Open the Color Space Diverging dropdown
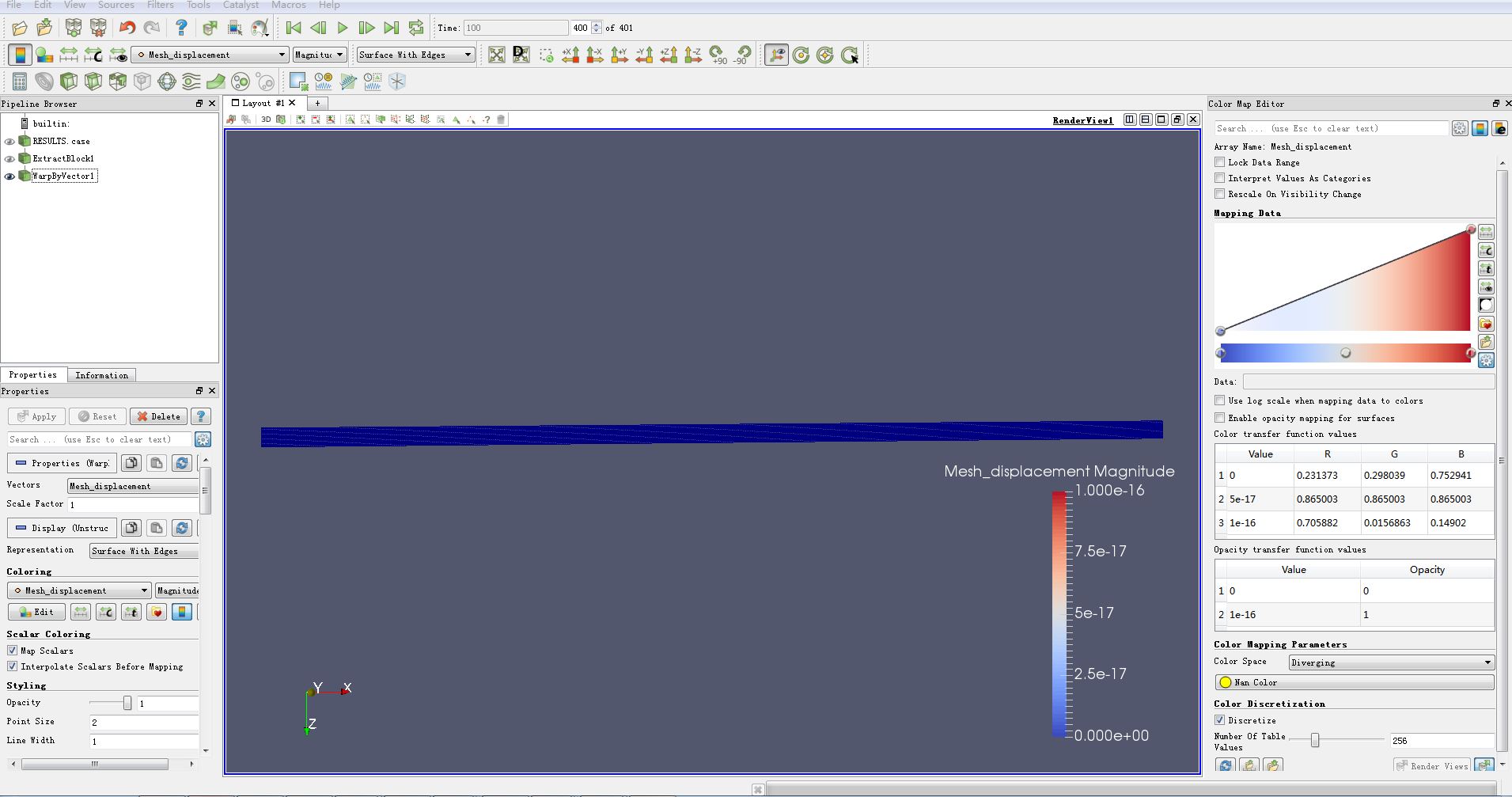Screen dimensions: 1512x797 1390,662
